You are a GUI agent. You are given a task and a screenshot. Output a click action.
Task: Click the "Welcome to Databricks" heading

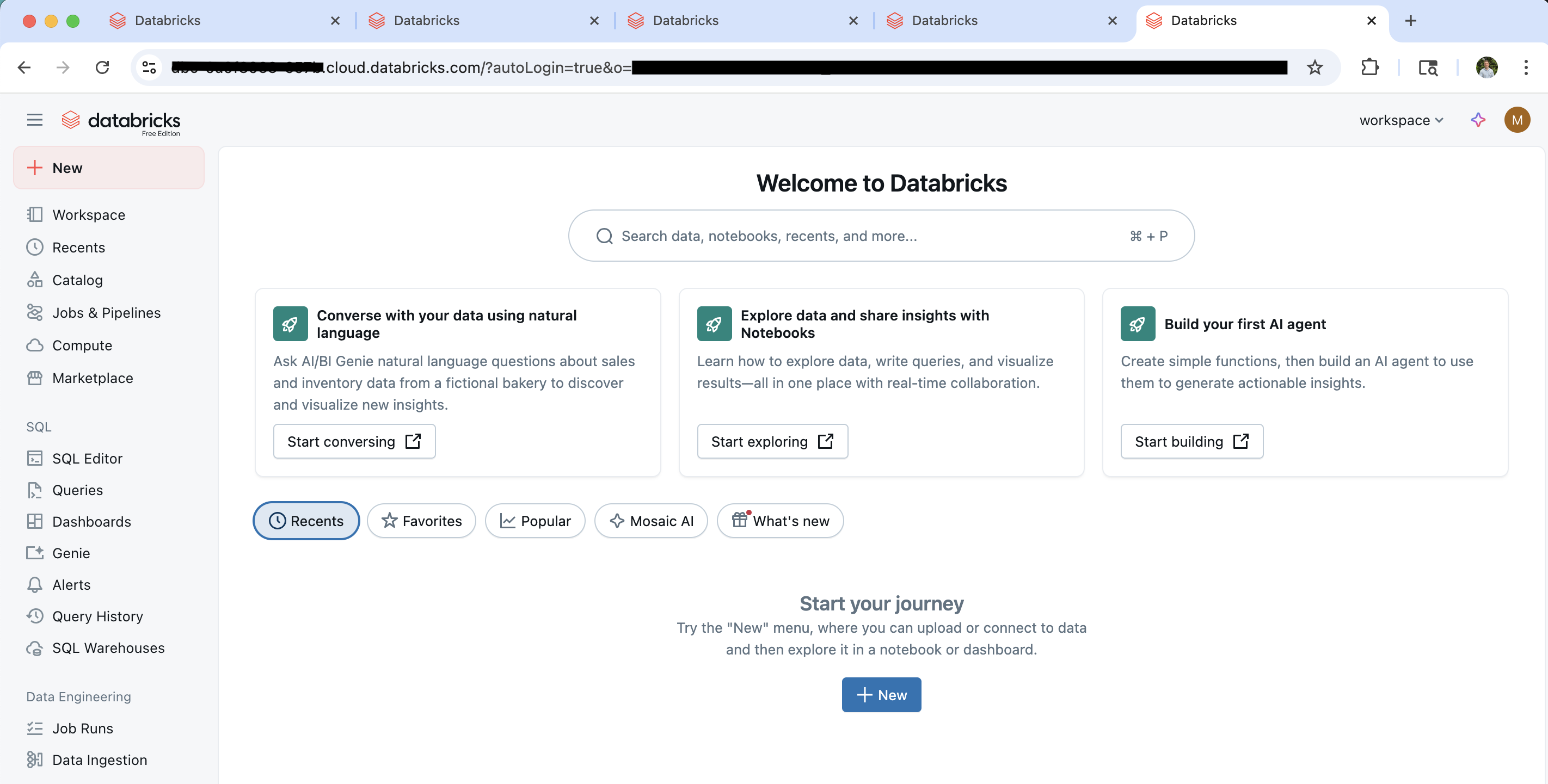881,183
